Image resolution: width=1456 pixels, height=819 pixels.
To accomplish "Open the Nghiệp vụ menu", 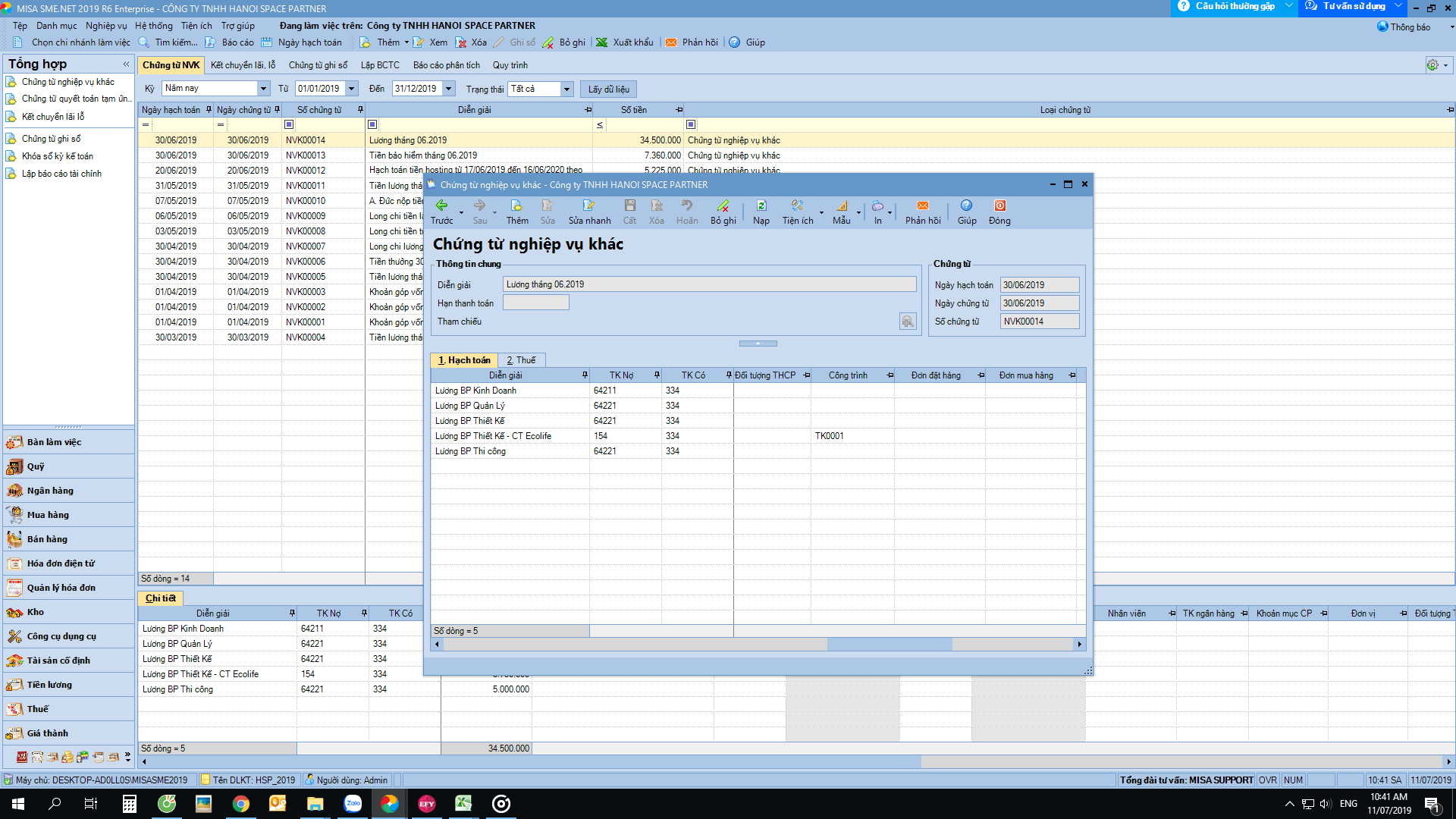I will tap(106, 26).
